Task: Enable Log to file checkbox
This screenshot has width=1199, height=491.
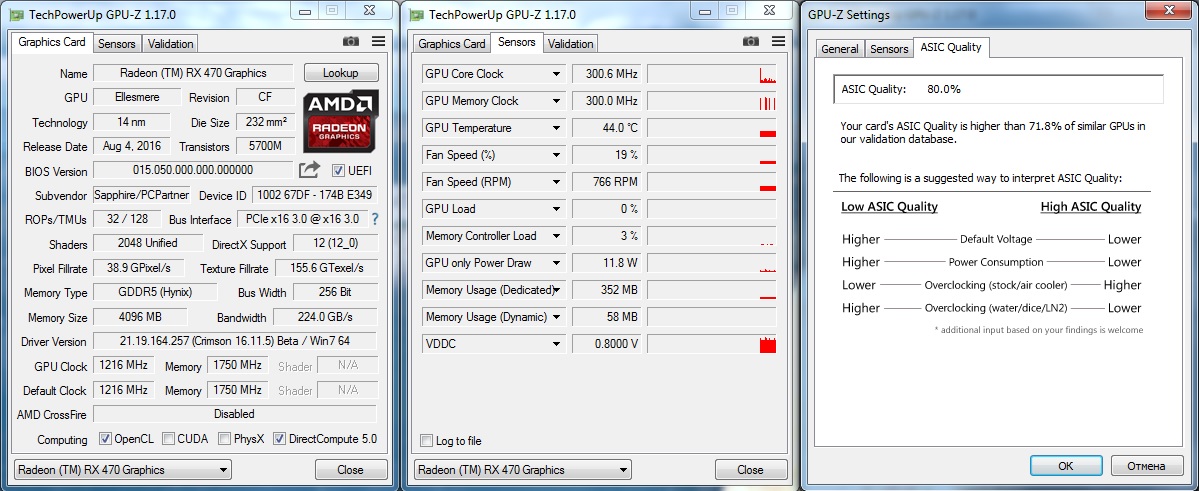Action: click(x=427, y=441)
